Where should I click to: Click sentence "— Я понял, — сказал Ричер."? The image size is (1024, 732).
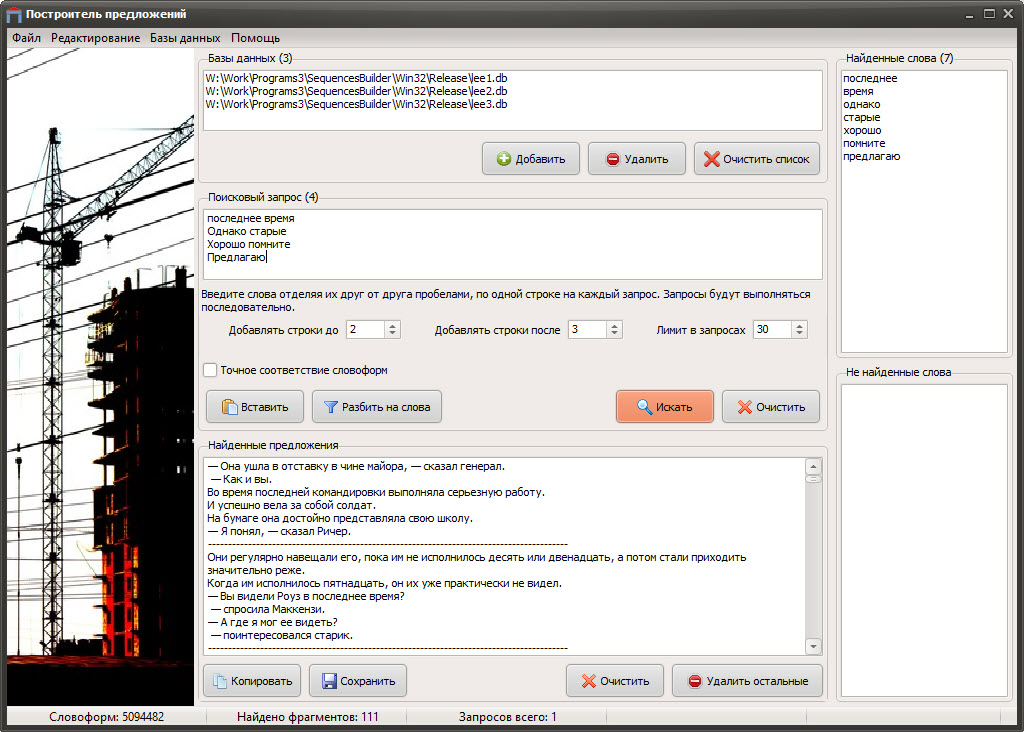coord(280,532)
